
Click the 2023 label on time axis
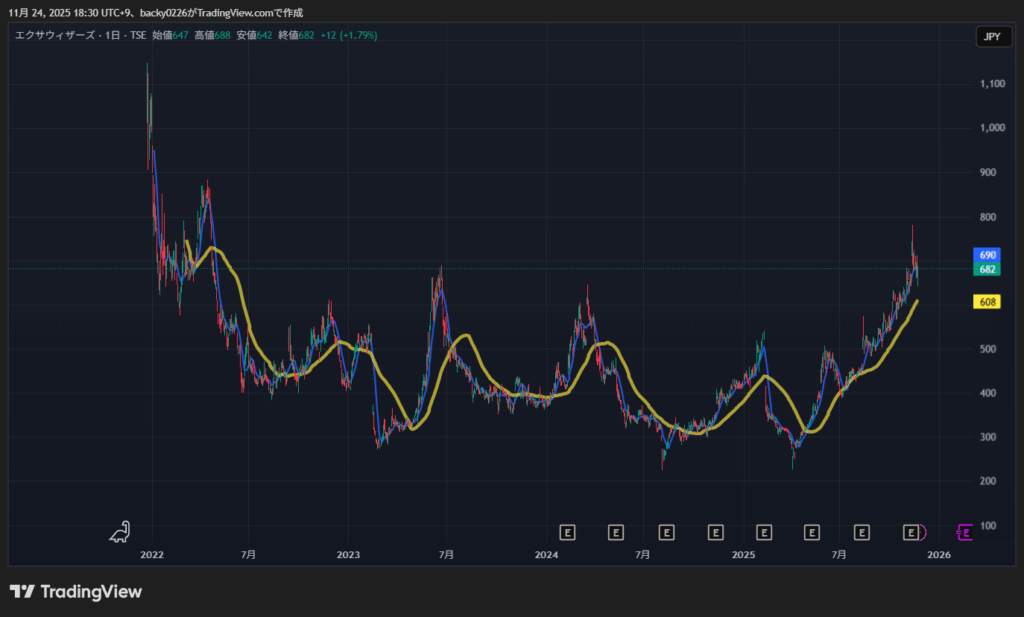(x=348, y=554)
